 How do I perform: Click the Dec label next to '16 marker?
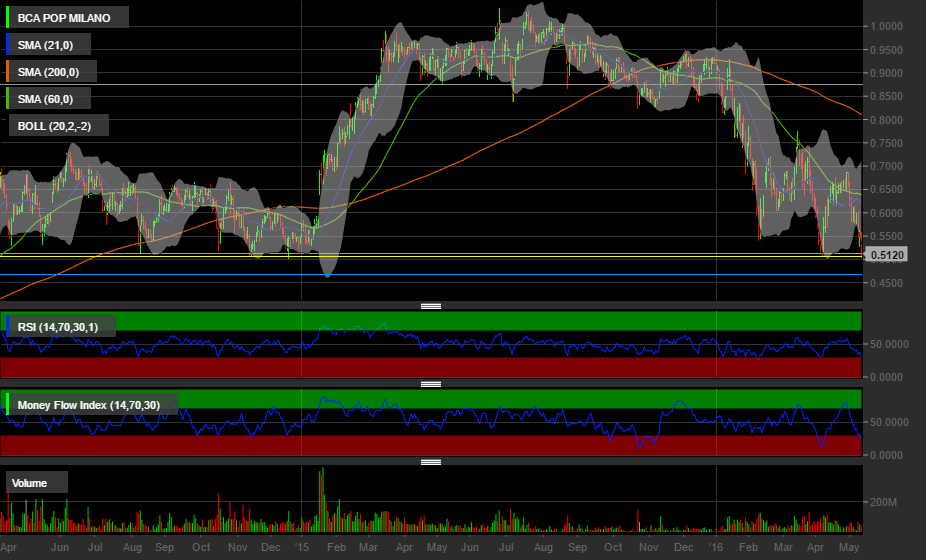(x=684, y=547)
